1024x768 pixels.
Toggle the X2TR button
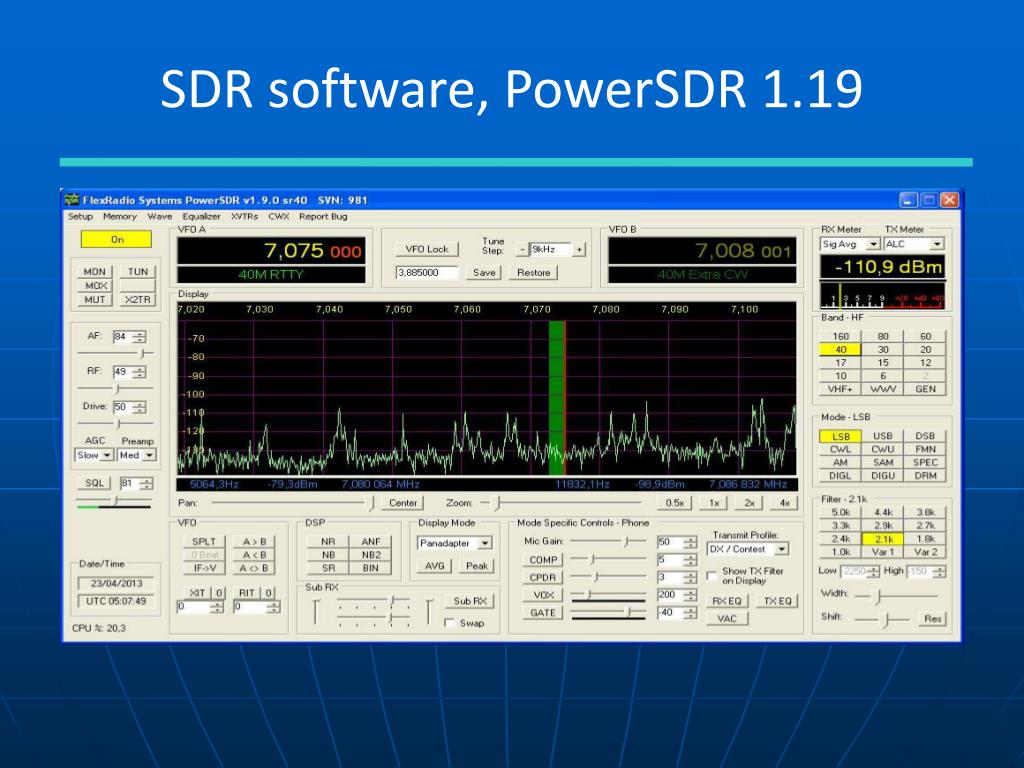click(138, 300)
